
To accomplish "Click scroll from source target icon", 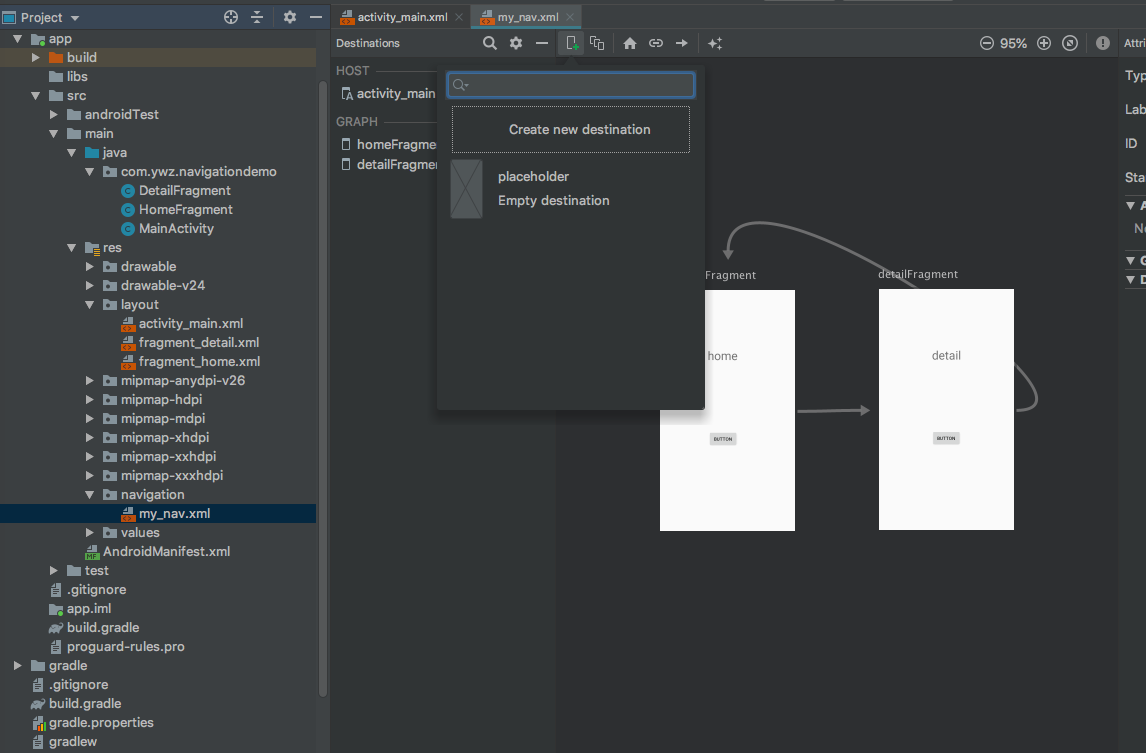I will (x=231, y=17).
